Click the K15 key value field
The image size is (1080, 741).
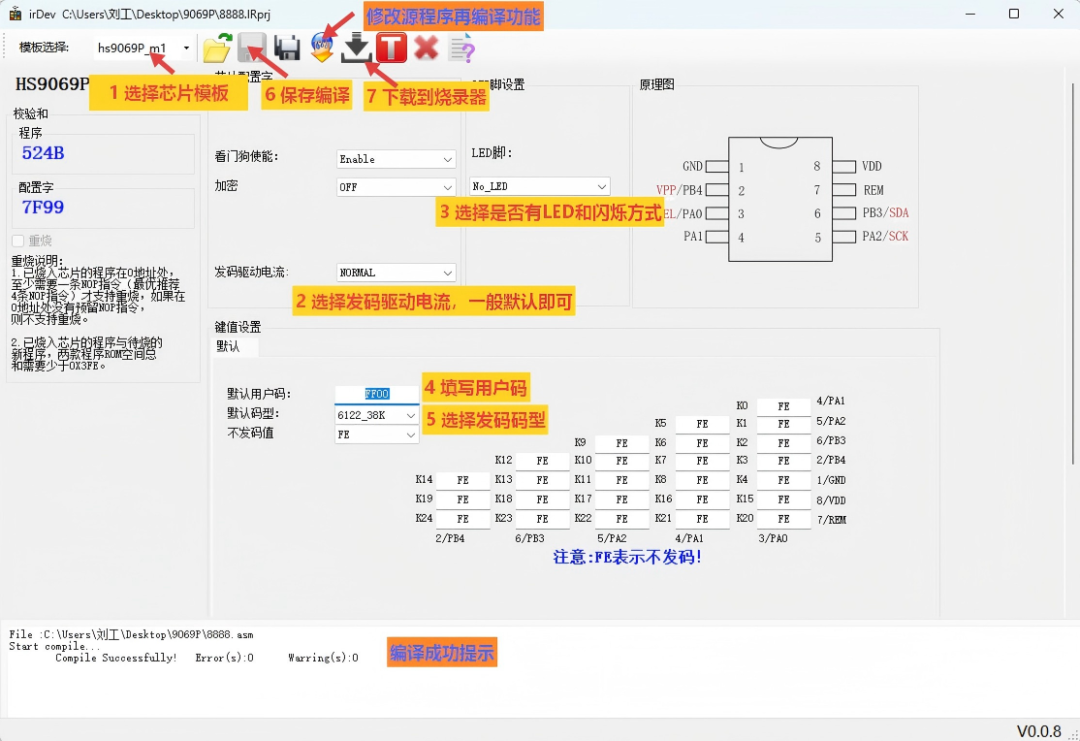click(783, 499)
